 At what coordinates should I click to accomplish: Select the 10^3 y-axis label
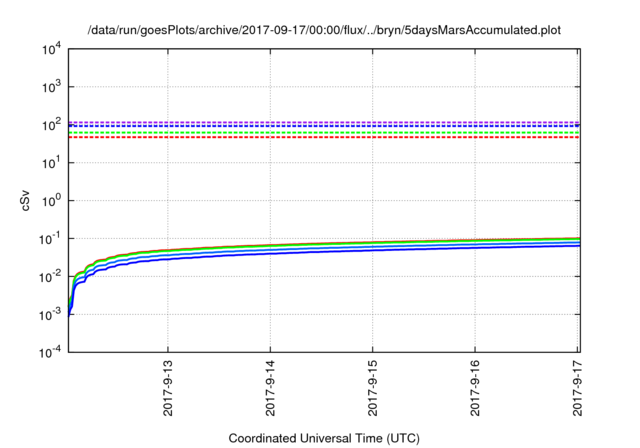pos(52,87)
